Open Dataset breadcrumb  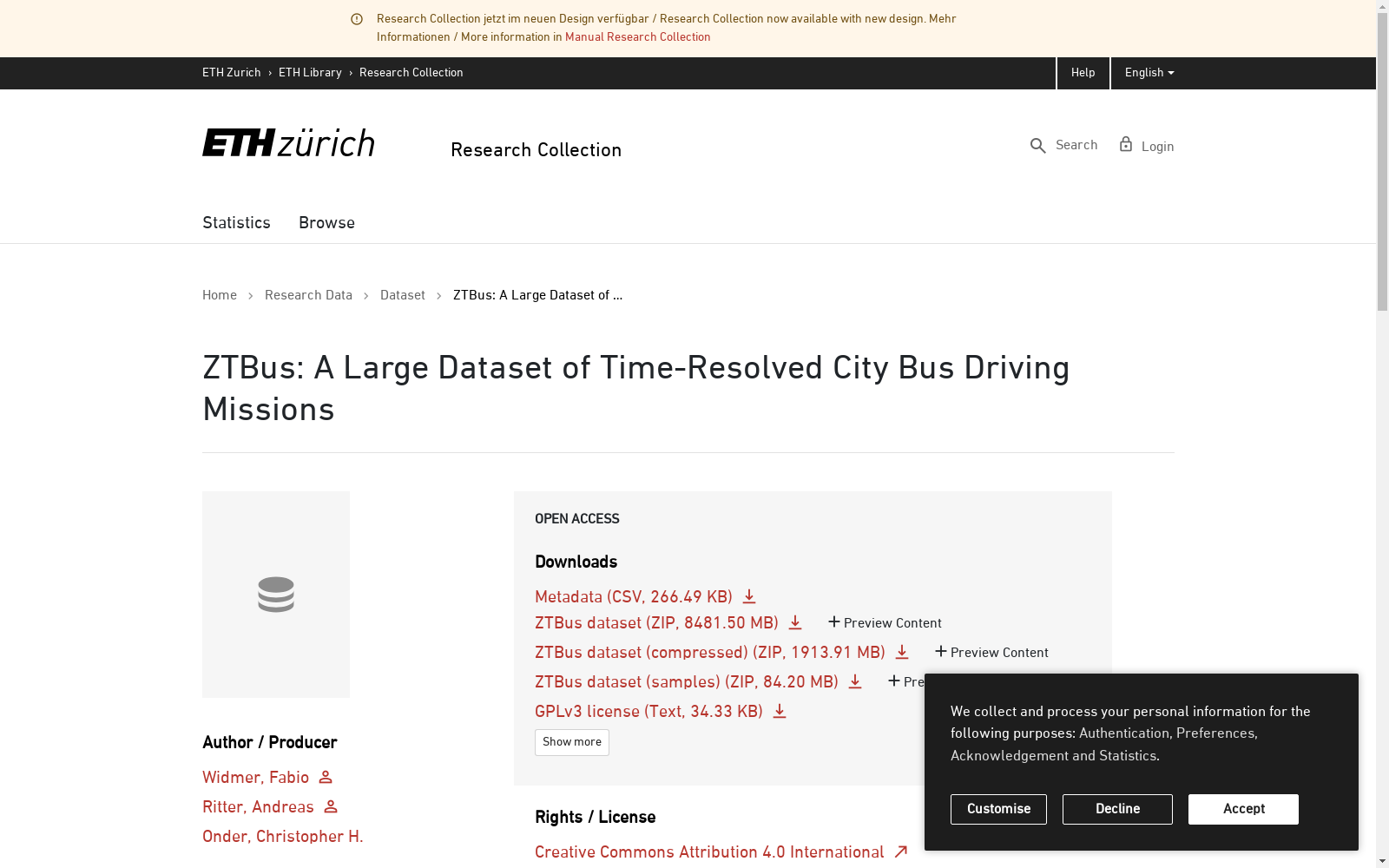[x=403, y=295]
